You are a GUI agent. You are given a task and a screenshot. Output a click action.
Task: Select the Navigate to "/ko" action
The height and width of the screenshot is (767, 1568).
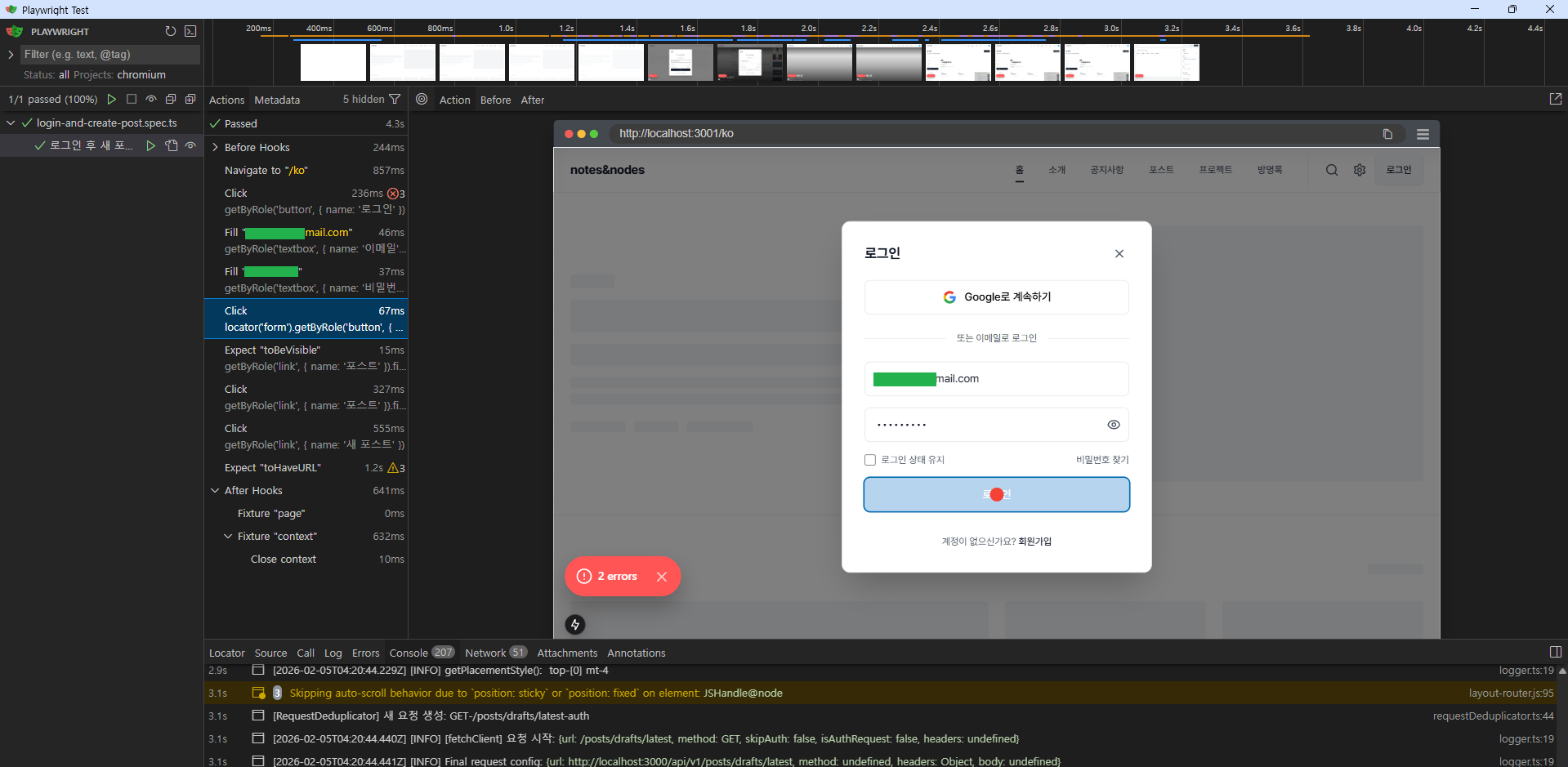pos(306,170)
